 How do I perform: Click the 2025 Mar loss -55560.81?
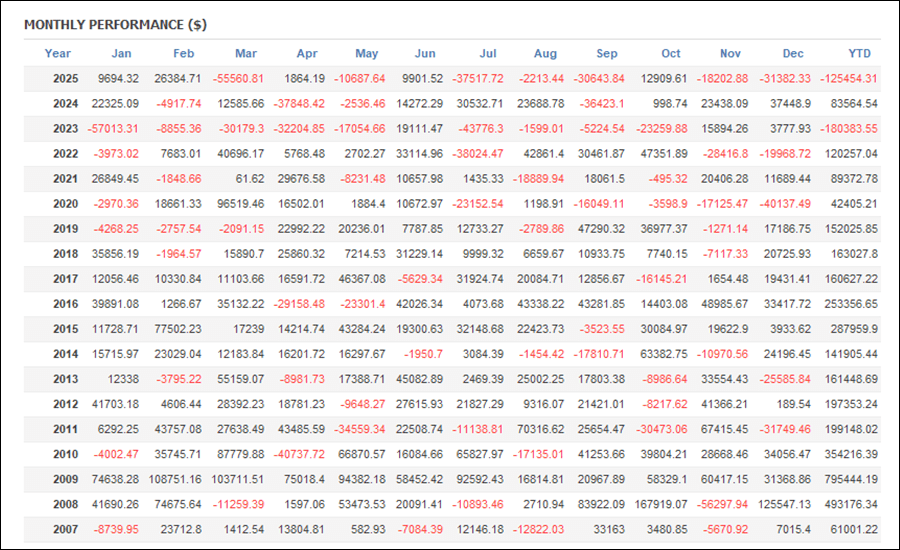point(235,79)
